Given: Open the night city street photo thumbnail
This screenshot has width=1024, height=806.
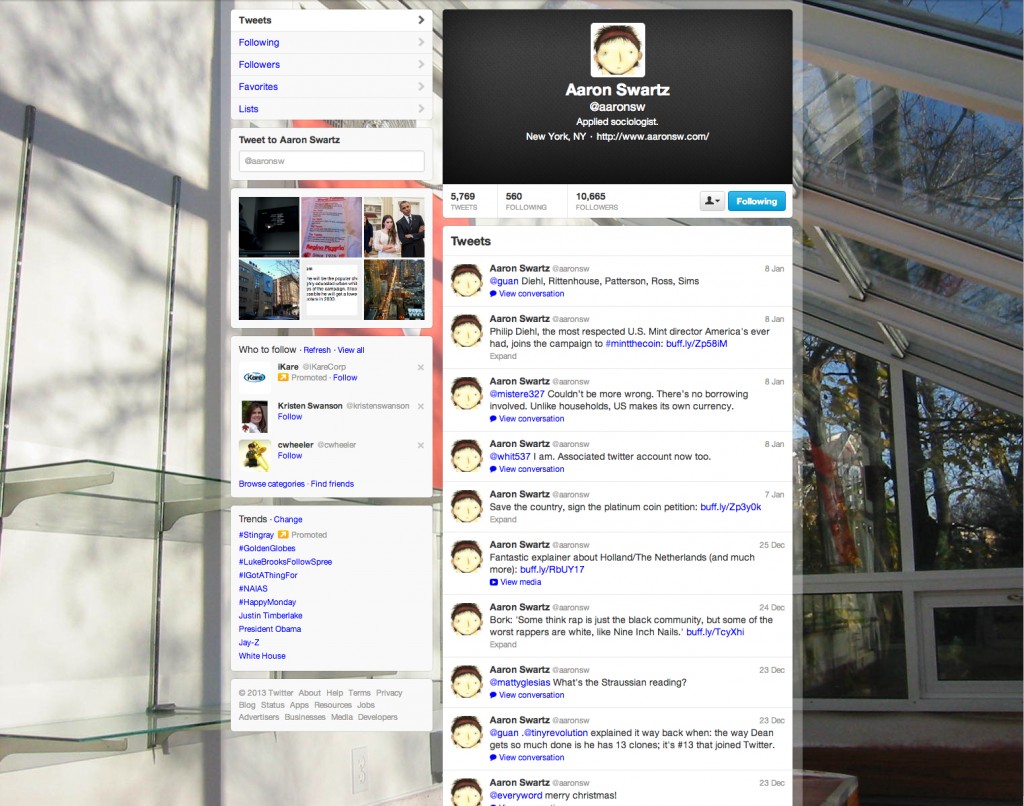Looking at the screenshot, I should click(394, 289).
